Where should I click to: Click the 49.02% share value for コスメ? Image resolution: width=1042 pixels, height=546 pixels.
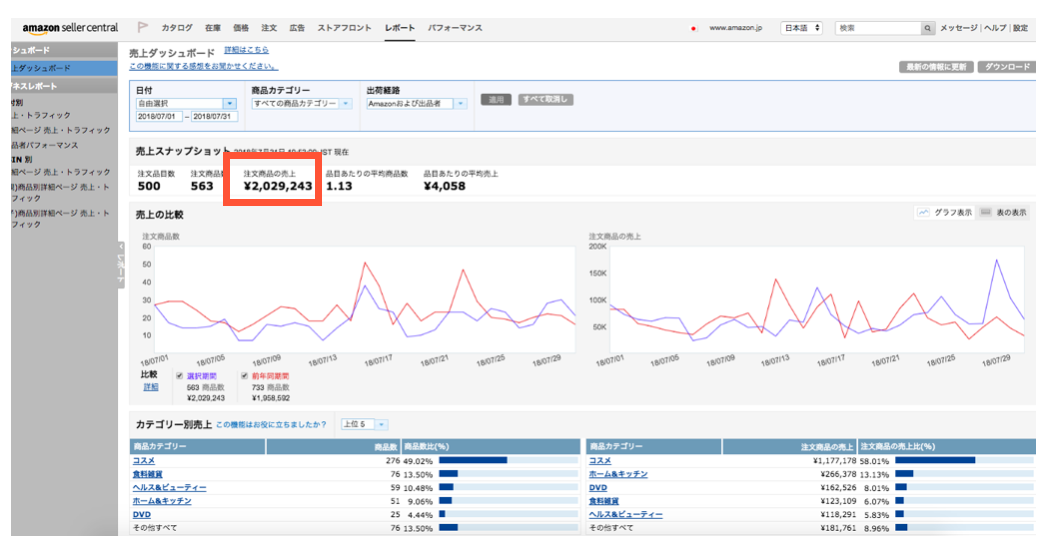418,461
